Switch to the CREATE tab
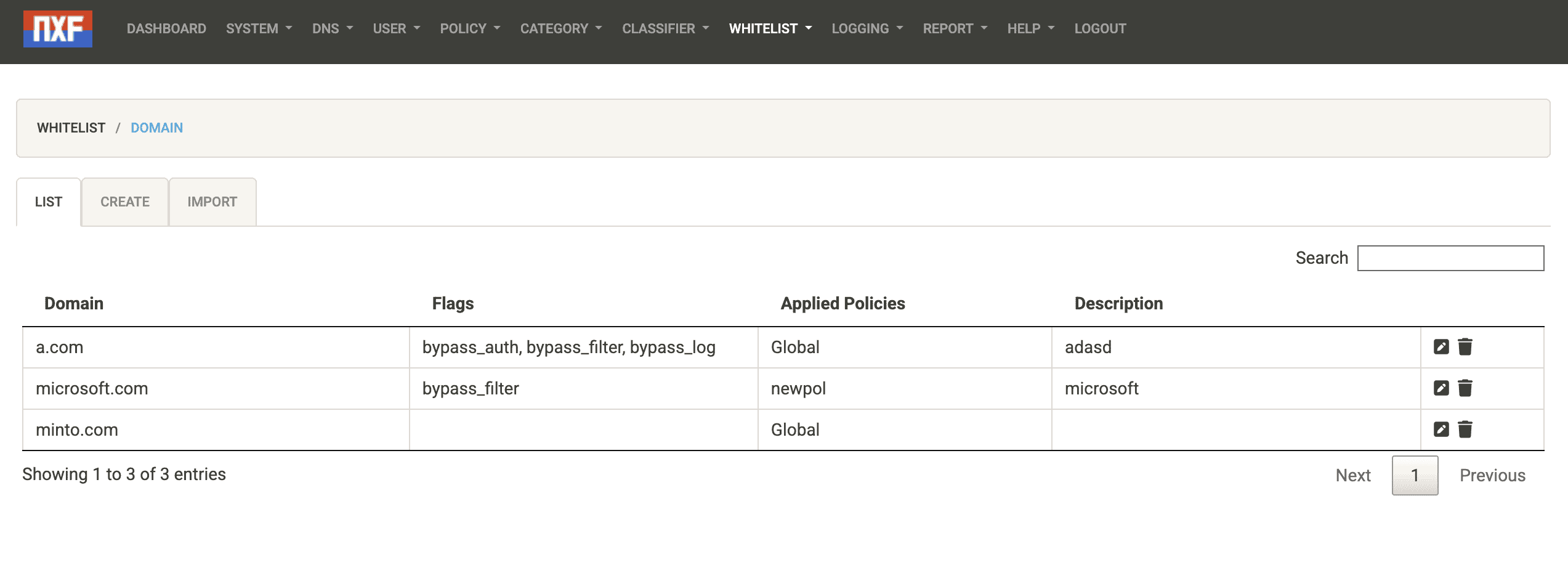 click(125, 202)
